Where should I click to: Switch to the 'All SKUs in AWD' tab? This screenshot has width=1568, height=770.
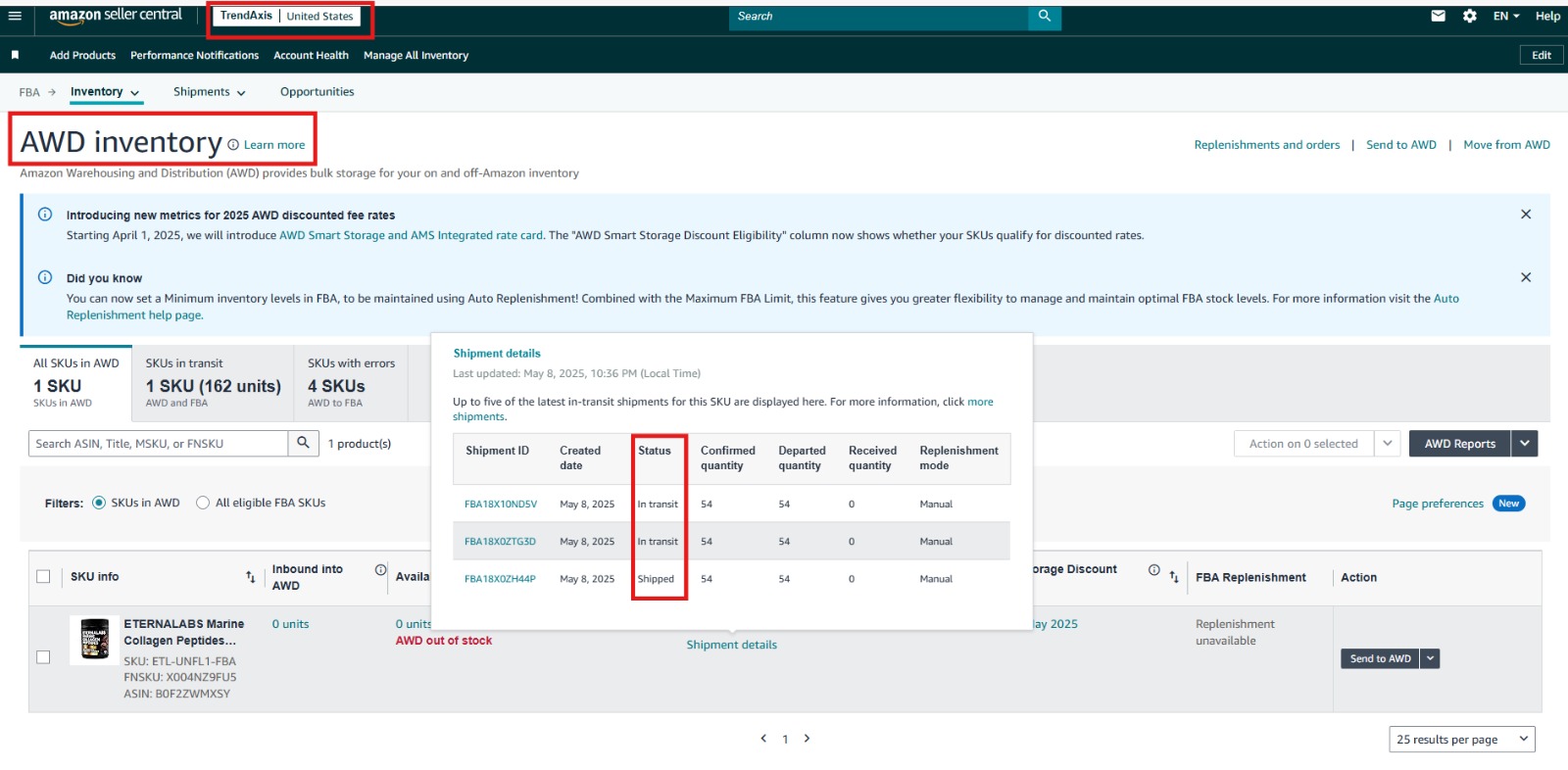(x=76, y=384)
